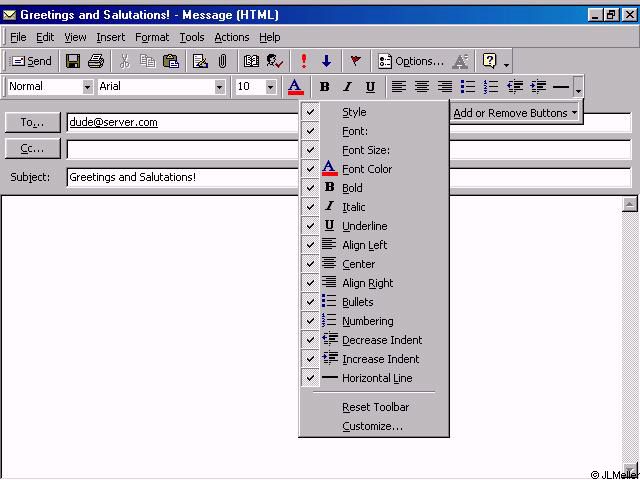Expand the Arial font name dropdown
640x480 pixels.
220,87
